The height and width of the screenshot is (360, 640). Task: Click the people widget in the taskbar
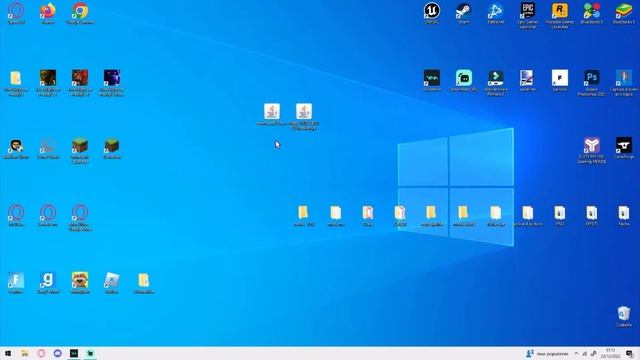click(x=547, y=354)
